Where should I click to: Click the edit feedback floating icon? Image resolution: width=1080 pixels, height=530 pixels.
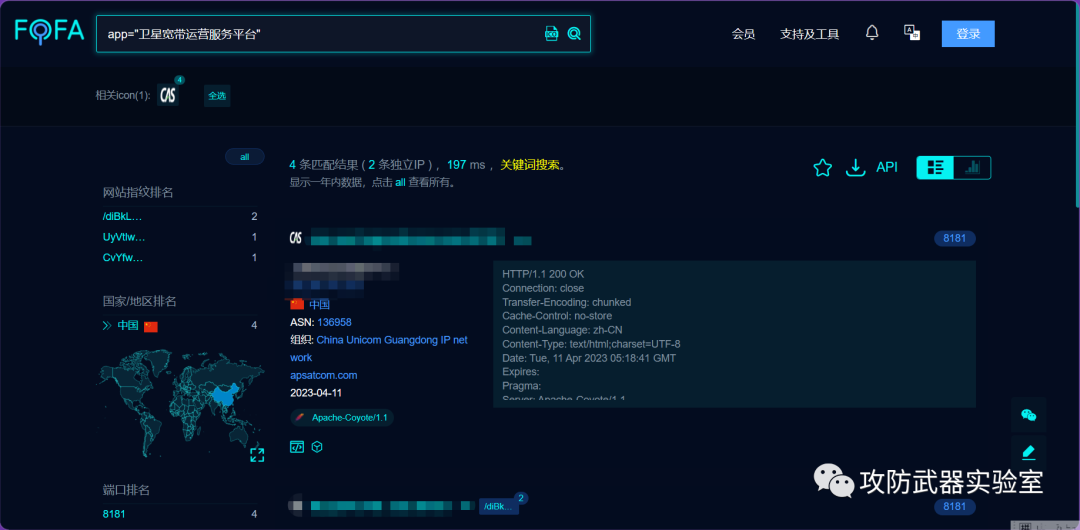pos(1028,452)
